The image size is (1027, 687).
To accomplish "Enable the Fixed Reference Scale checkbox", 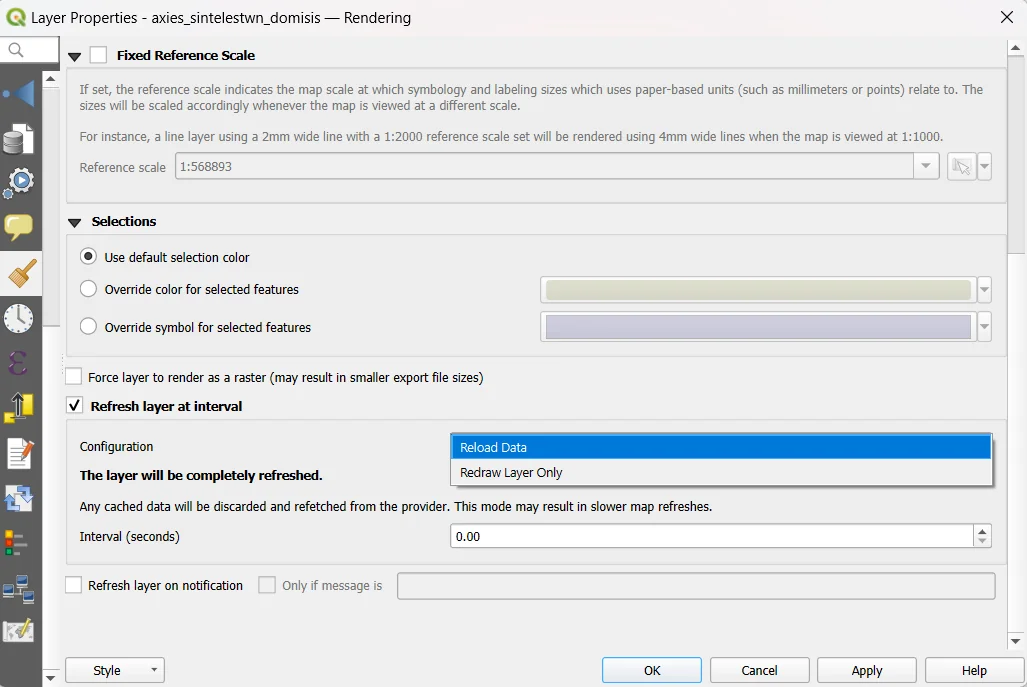I will [98, 56].
